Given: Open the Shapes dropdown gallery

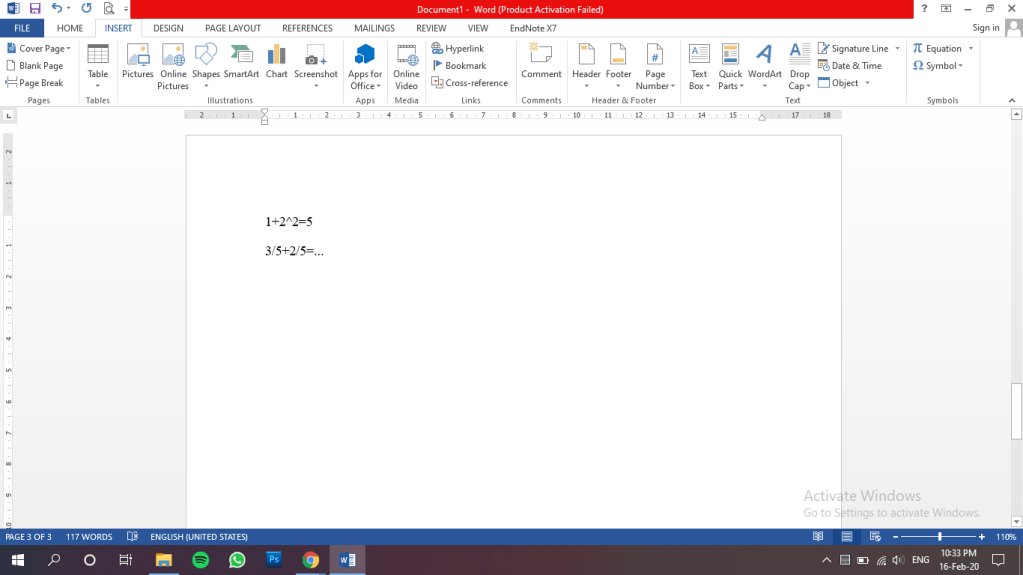Looking at the screenshot, I should [x=206, y=64].
